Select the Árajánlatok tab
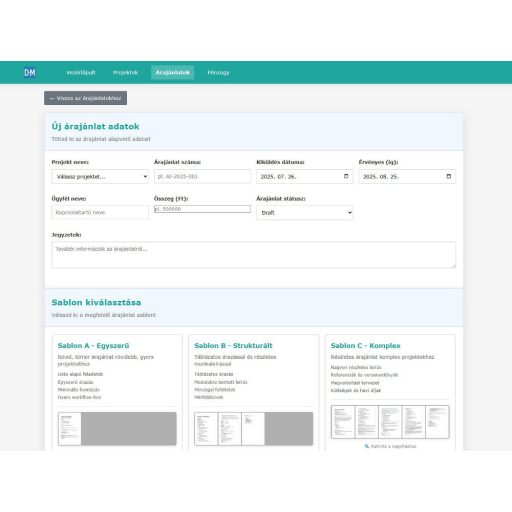512x512 pixels. click(172, 72)
